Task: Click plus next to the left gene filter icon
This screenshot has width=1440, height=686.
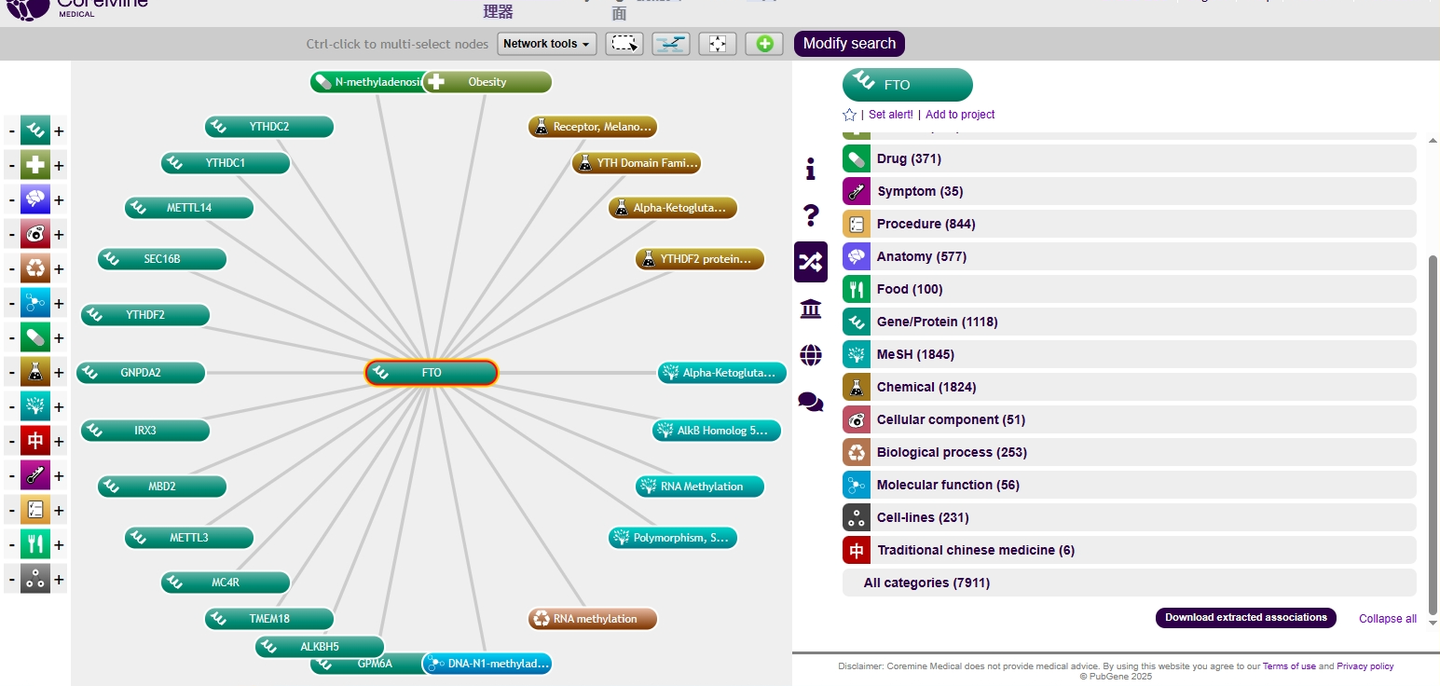Action: click(x=59, y=131)
